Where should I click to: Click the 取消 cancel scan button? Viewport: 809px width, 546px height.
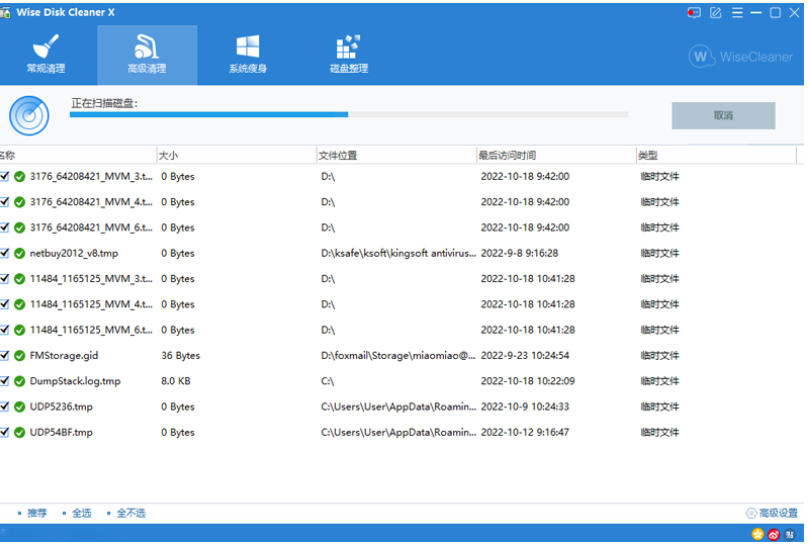point(723,116)
